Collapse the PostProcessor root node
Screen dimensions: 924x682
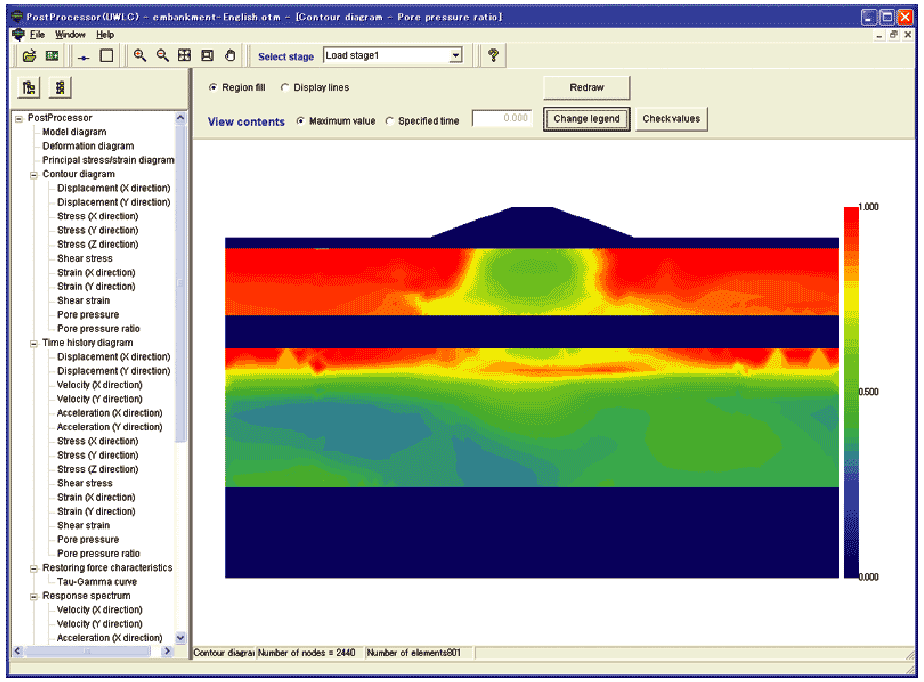coord(19,118)
